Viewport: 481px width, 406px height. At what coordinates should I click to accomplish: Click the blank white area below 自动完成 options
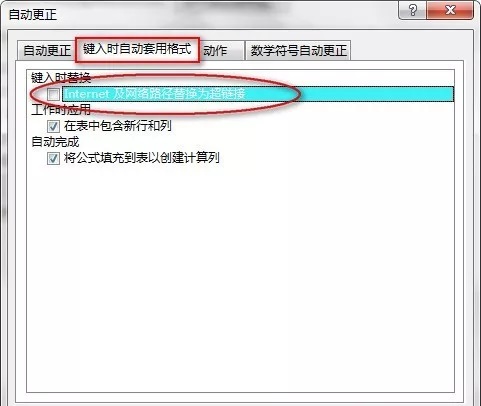click(x=240, y=277)
